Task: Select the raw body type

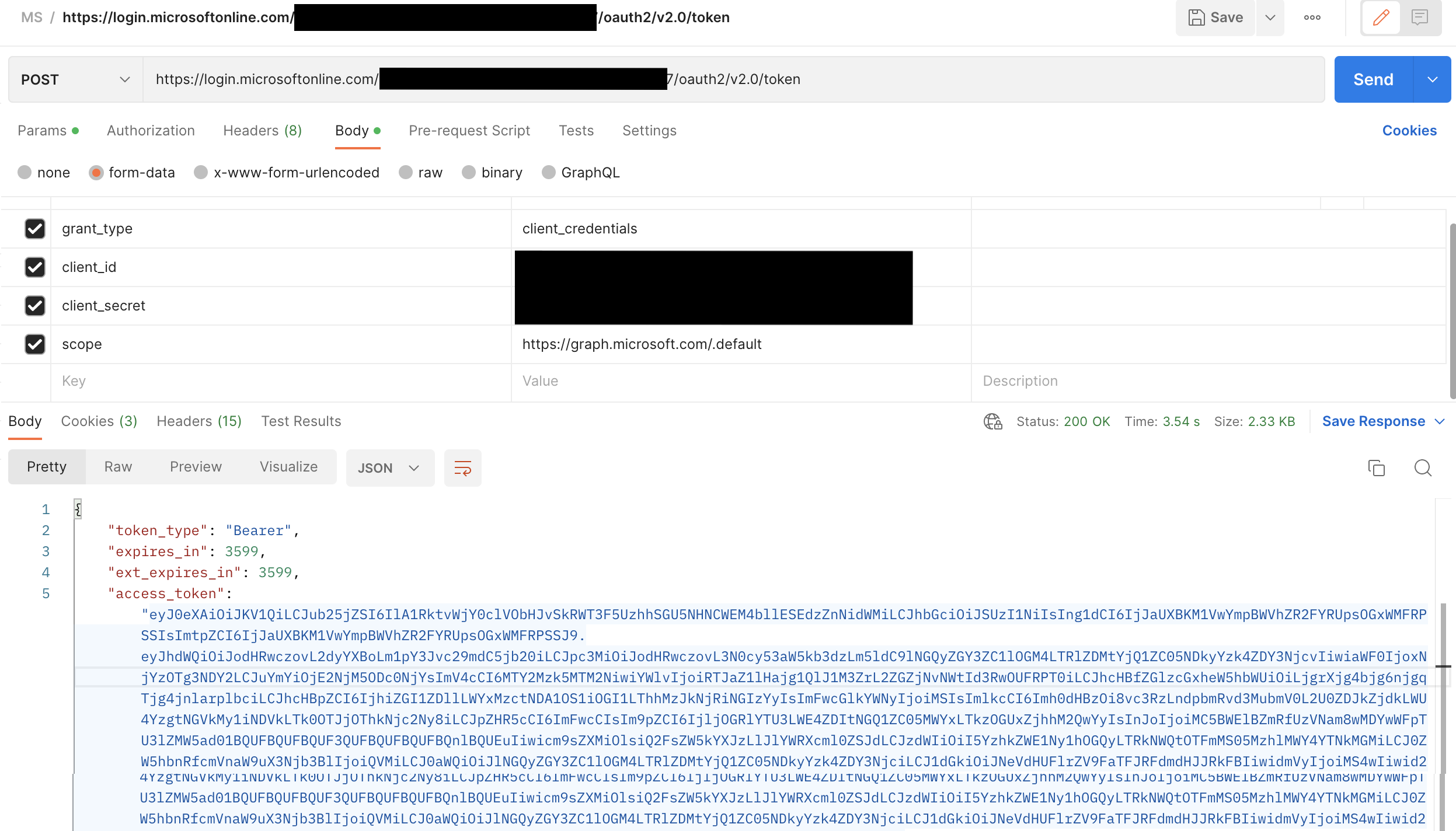Action: (x=406, y=172)
